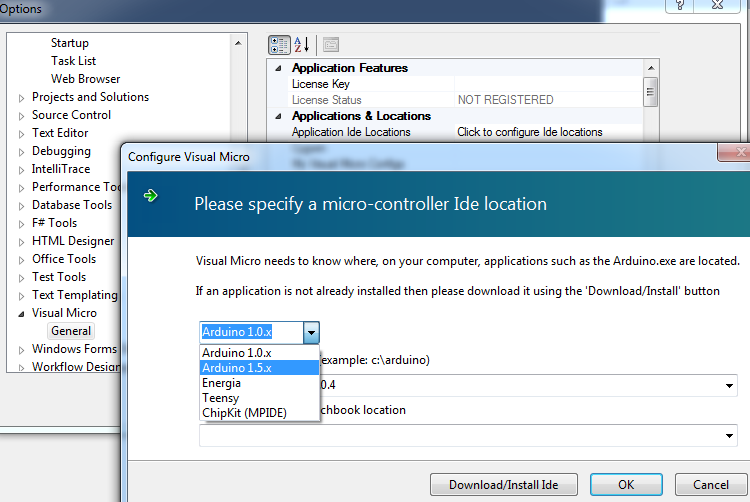
Task: Expand the Text Editor node
Action: click(x=21, y=134)
